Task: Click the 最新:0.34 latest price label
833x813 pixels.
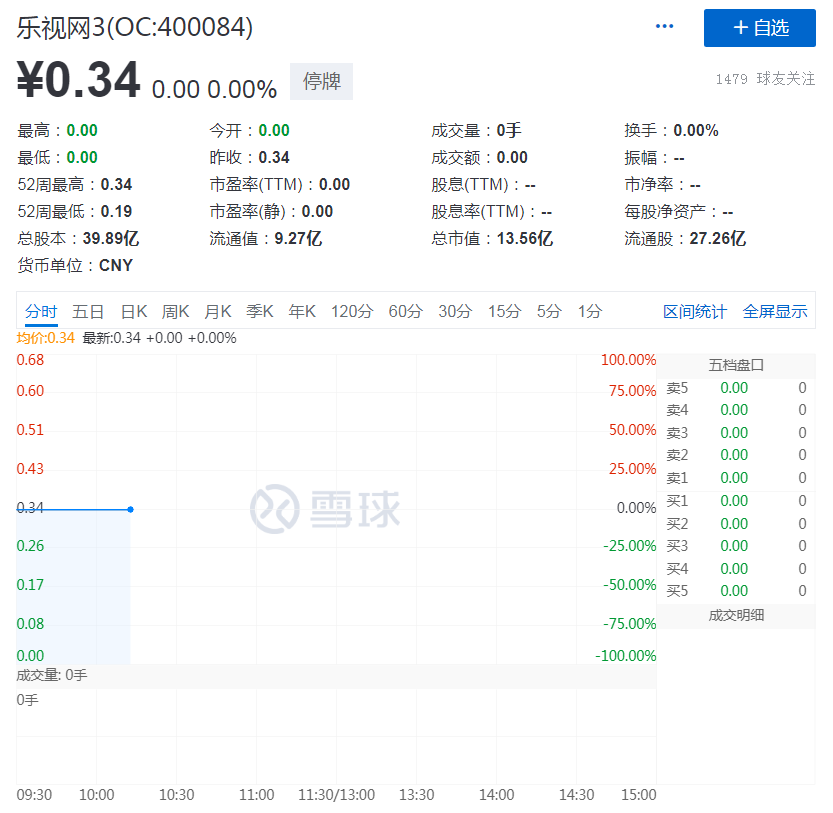Action: 159,338
